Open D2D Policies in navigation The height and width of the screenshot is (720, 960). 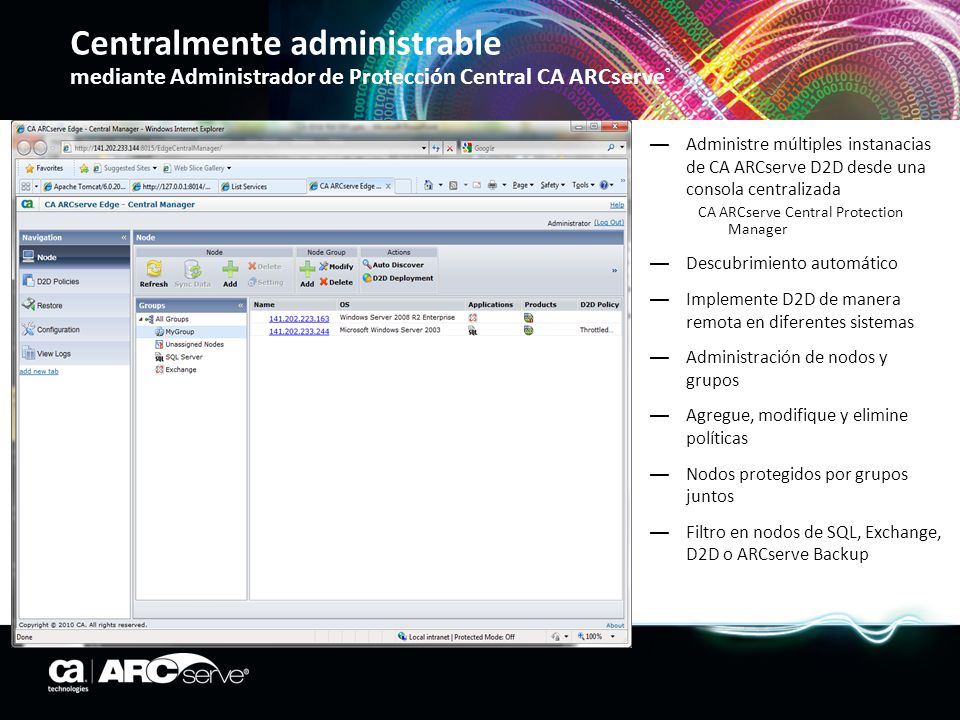(x=75, y=281)
